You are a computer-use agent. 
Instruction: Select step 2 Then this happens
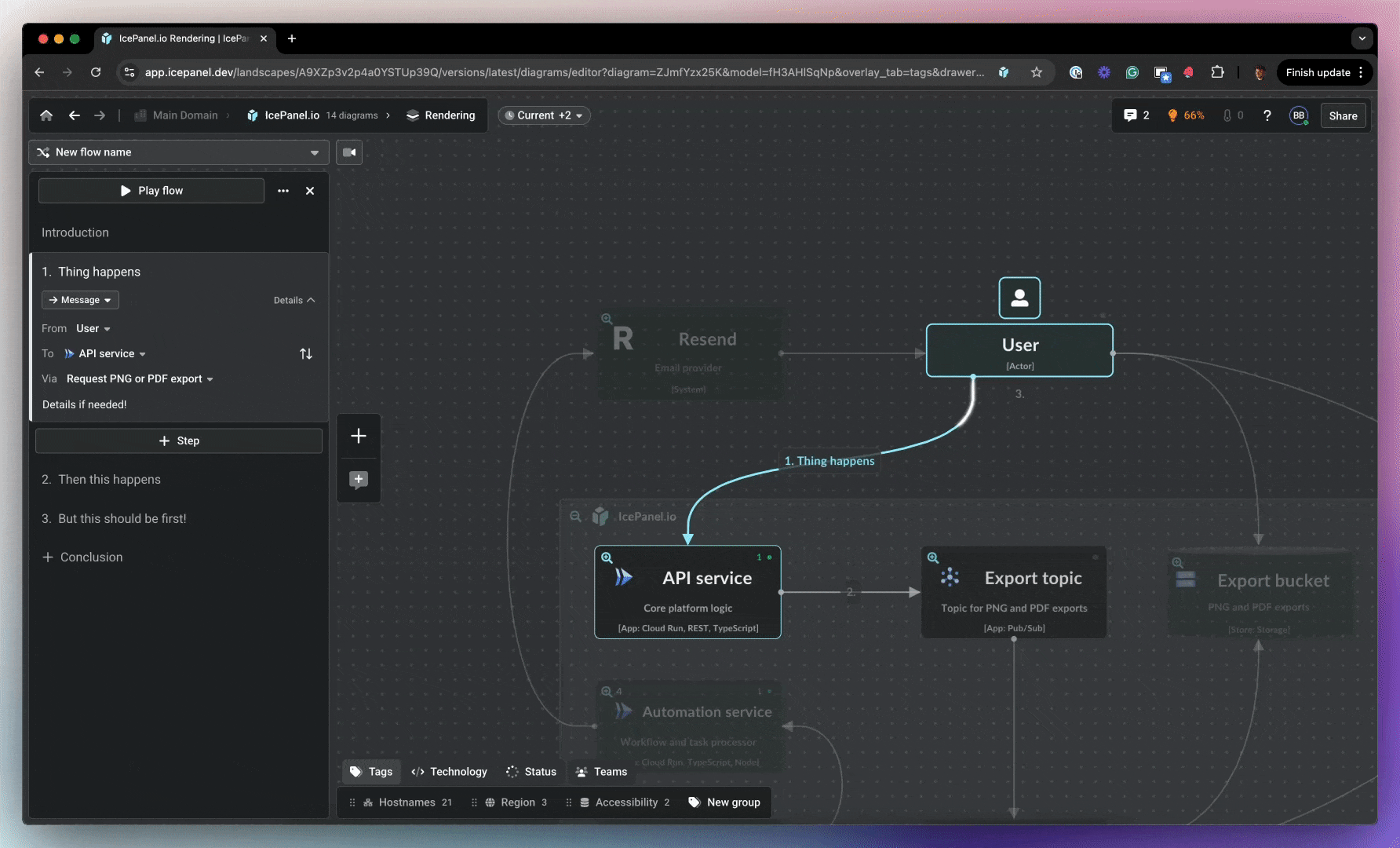109,480
